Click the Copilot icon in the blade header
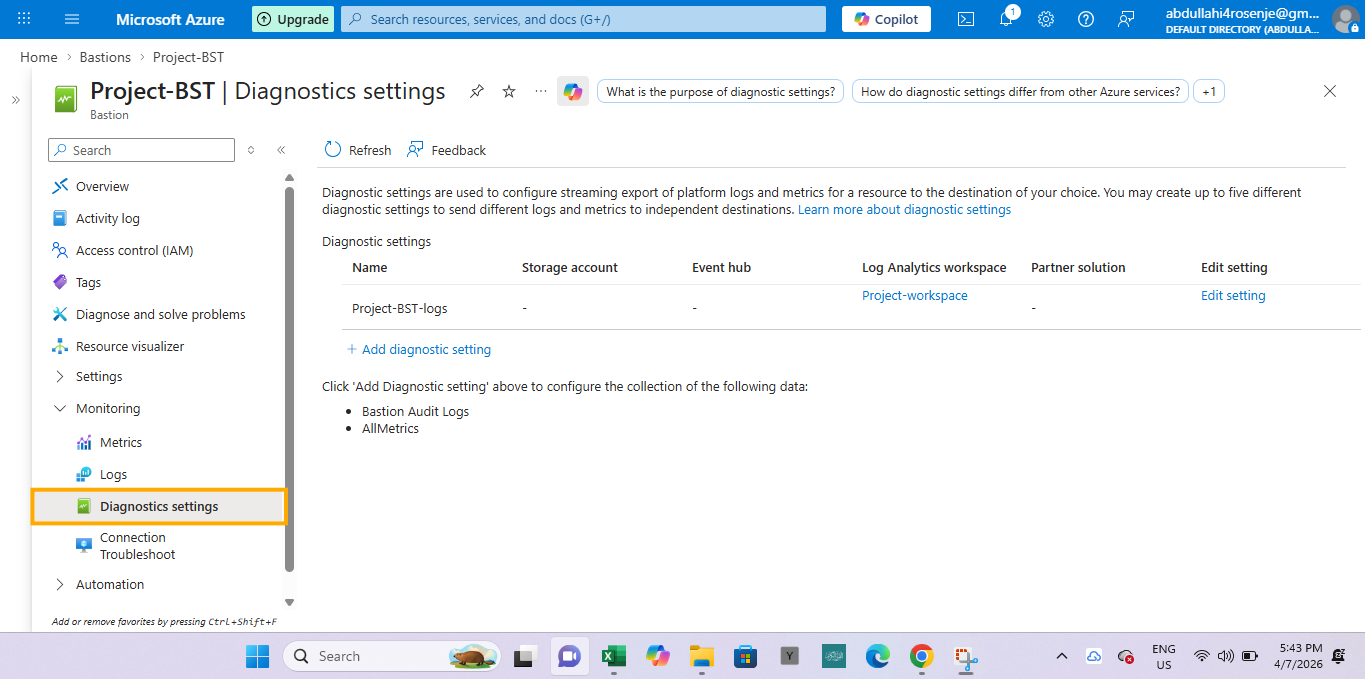The height and width of the screenshot is (679, 1365). (x=573, y=91)
